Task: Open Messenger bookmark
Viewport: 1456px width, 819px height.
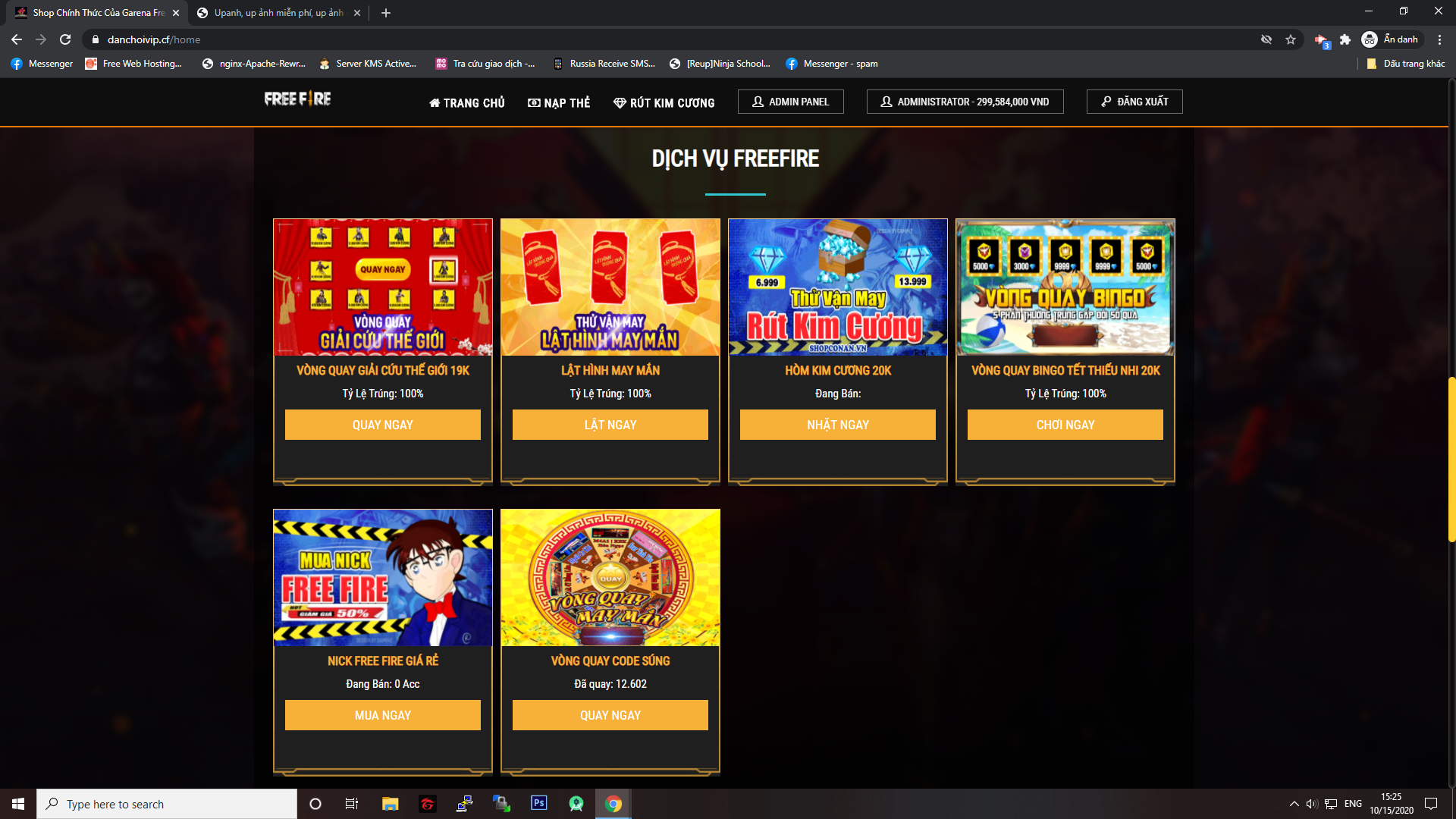Action: [x=42, y=64]
